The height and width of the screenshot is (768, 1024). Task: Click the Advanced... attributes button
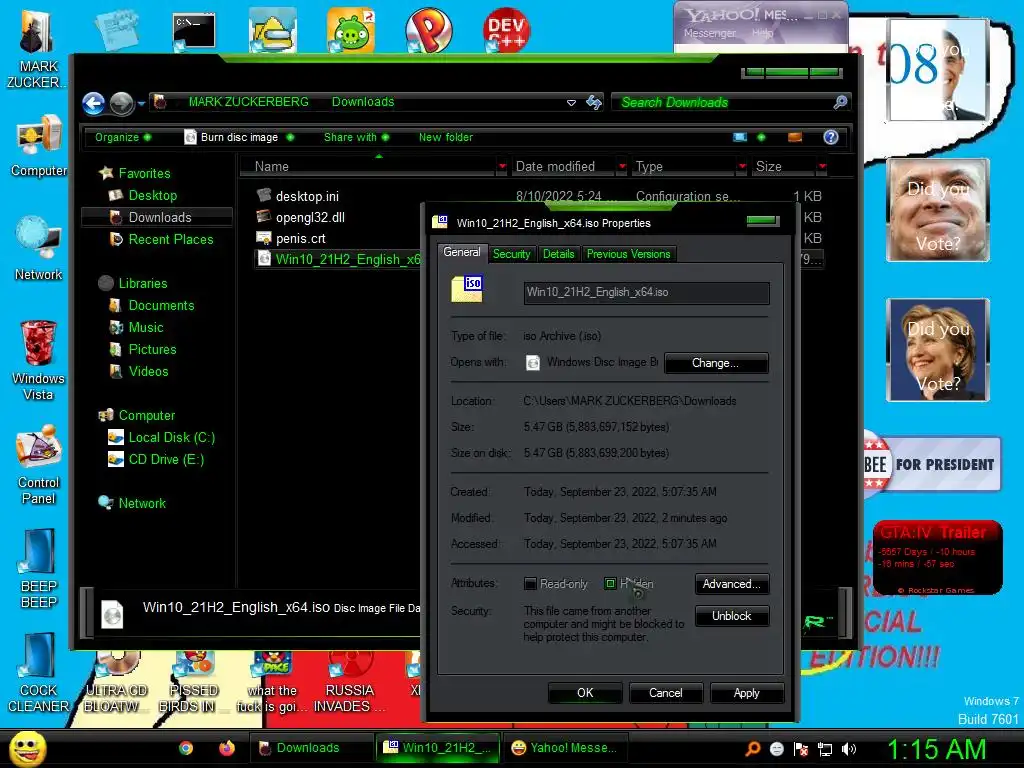731,584
